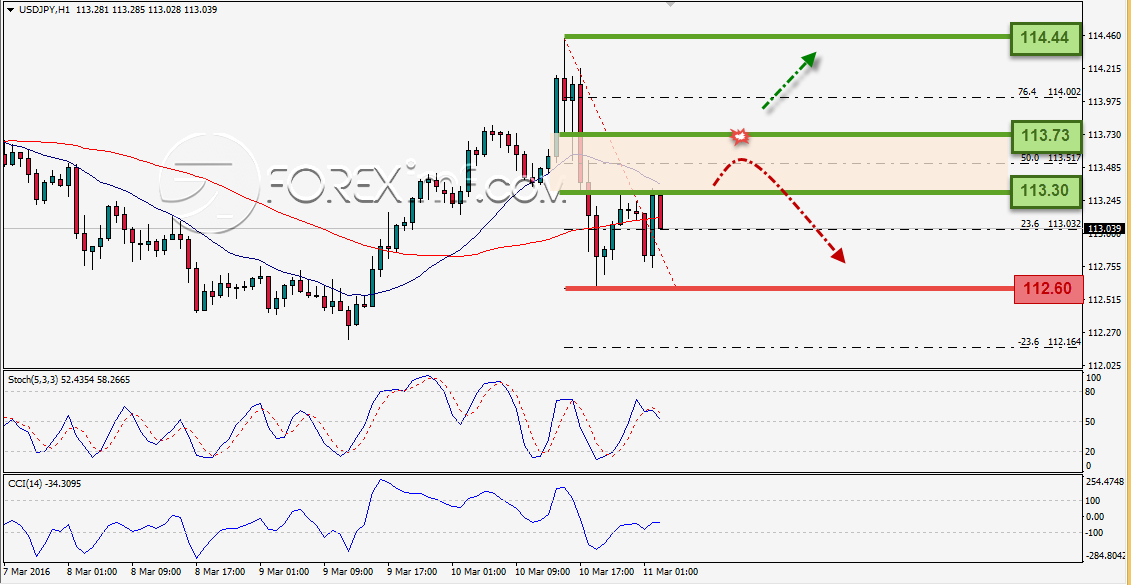
Task: Click the -23.6 Fibonacci label 112.164
Action: [x=1048, y=341]
